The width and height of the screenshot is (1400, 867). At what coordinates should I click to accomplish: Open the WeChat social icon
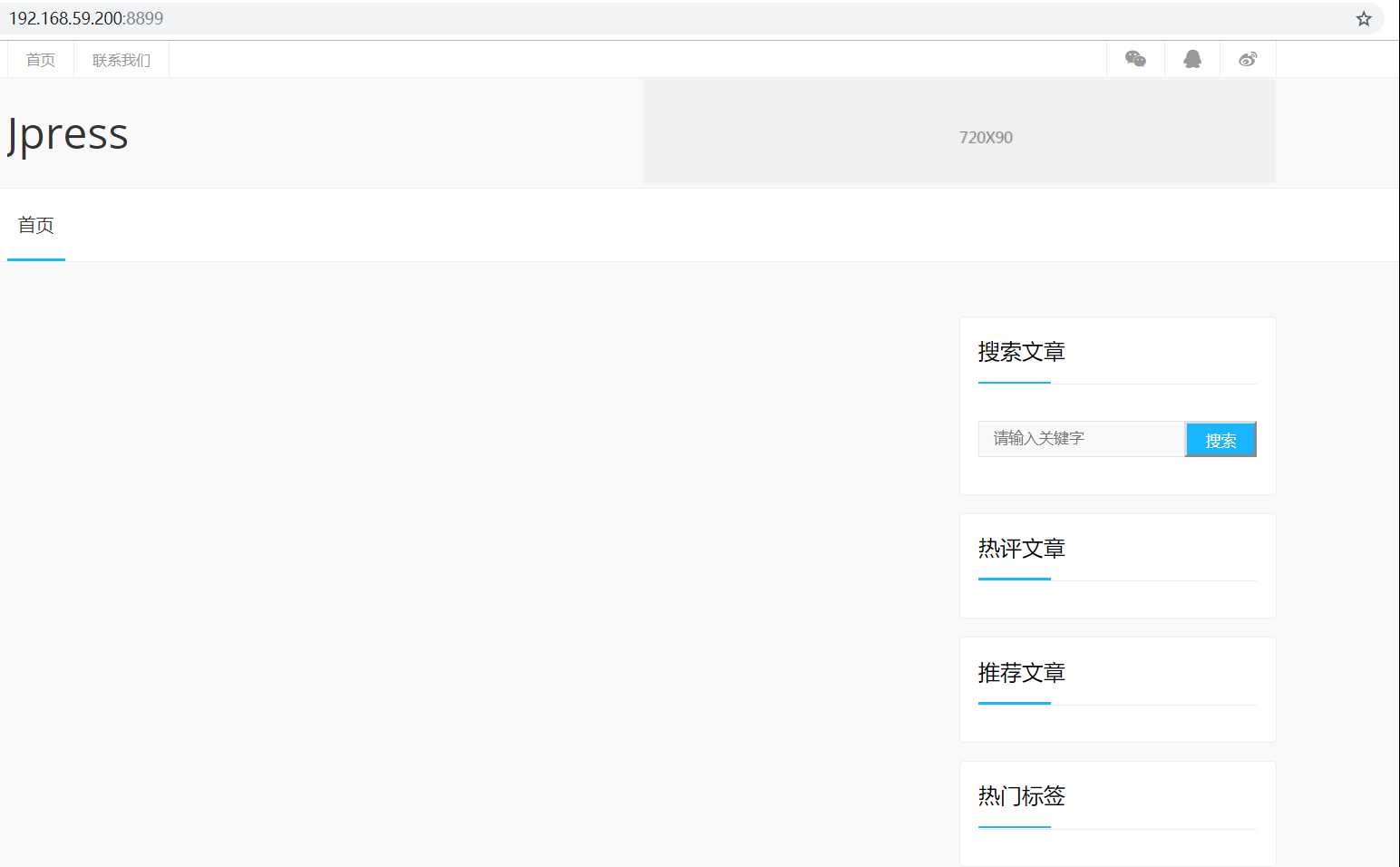(x=1135, y=59)
